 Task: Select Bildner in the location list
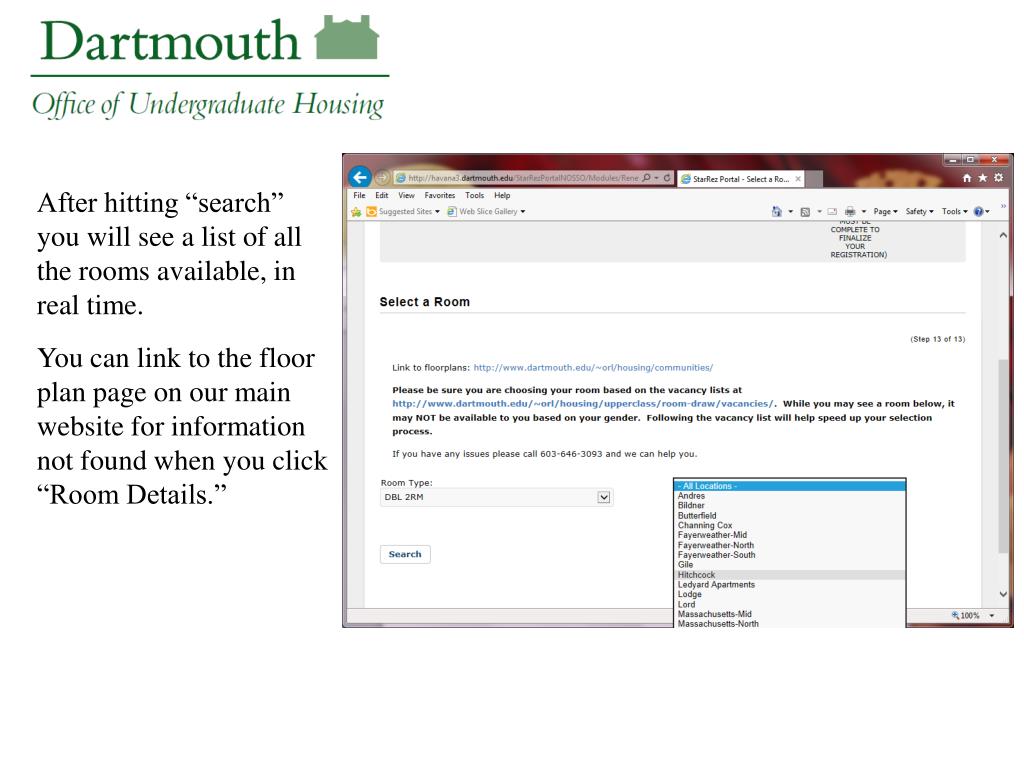(x=790, y=505)
